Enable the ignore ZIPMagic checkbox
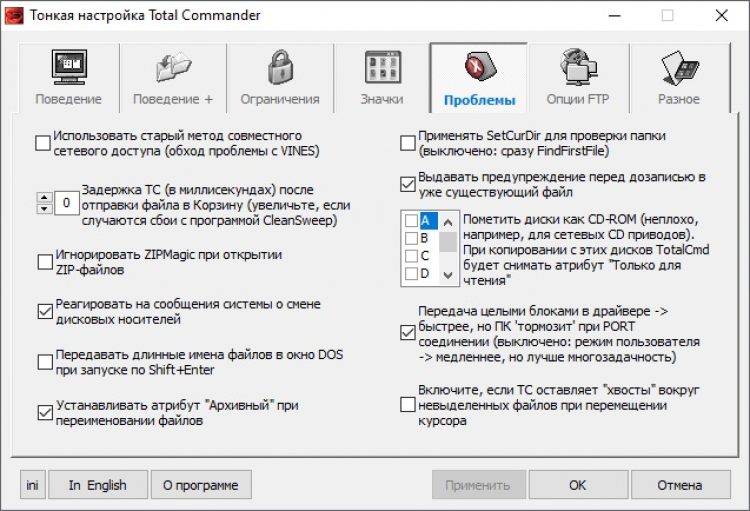Screen dimensions: 750x511 tap(44, 263)
